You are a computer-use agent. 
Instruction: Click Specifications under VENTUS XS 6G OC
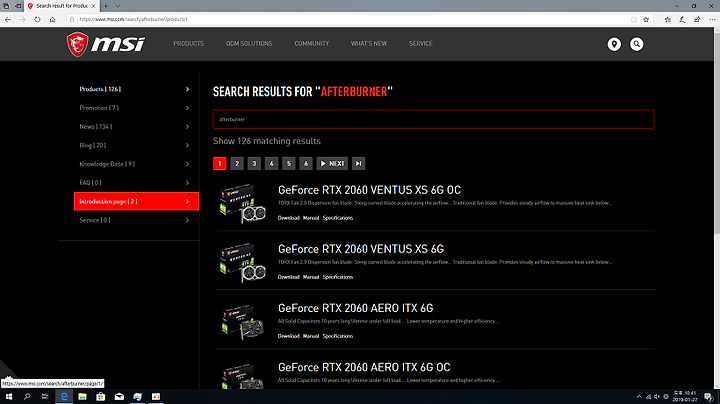338,218
